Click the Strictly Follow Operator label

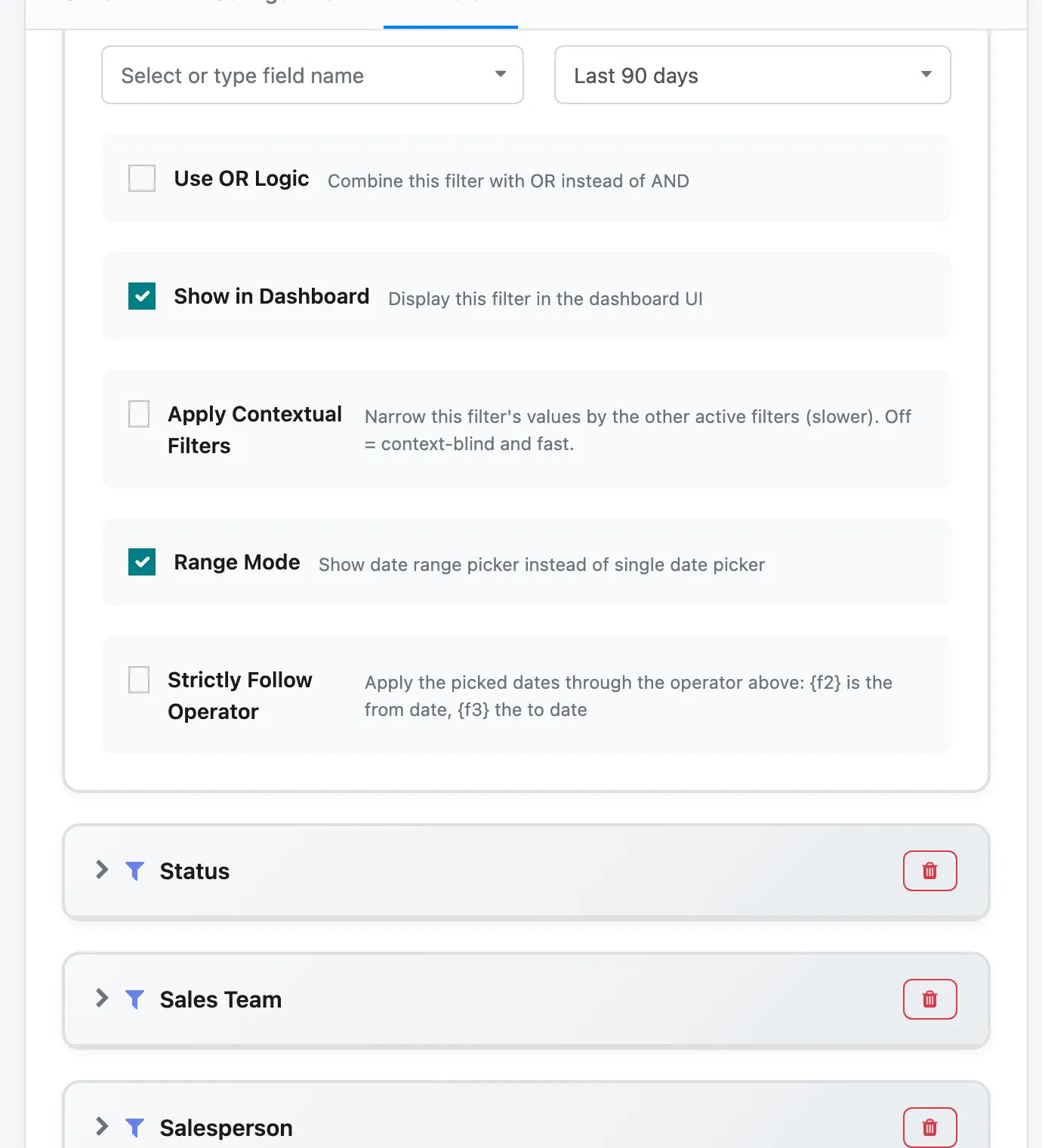click(x=240, y=696)
